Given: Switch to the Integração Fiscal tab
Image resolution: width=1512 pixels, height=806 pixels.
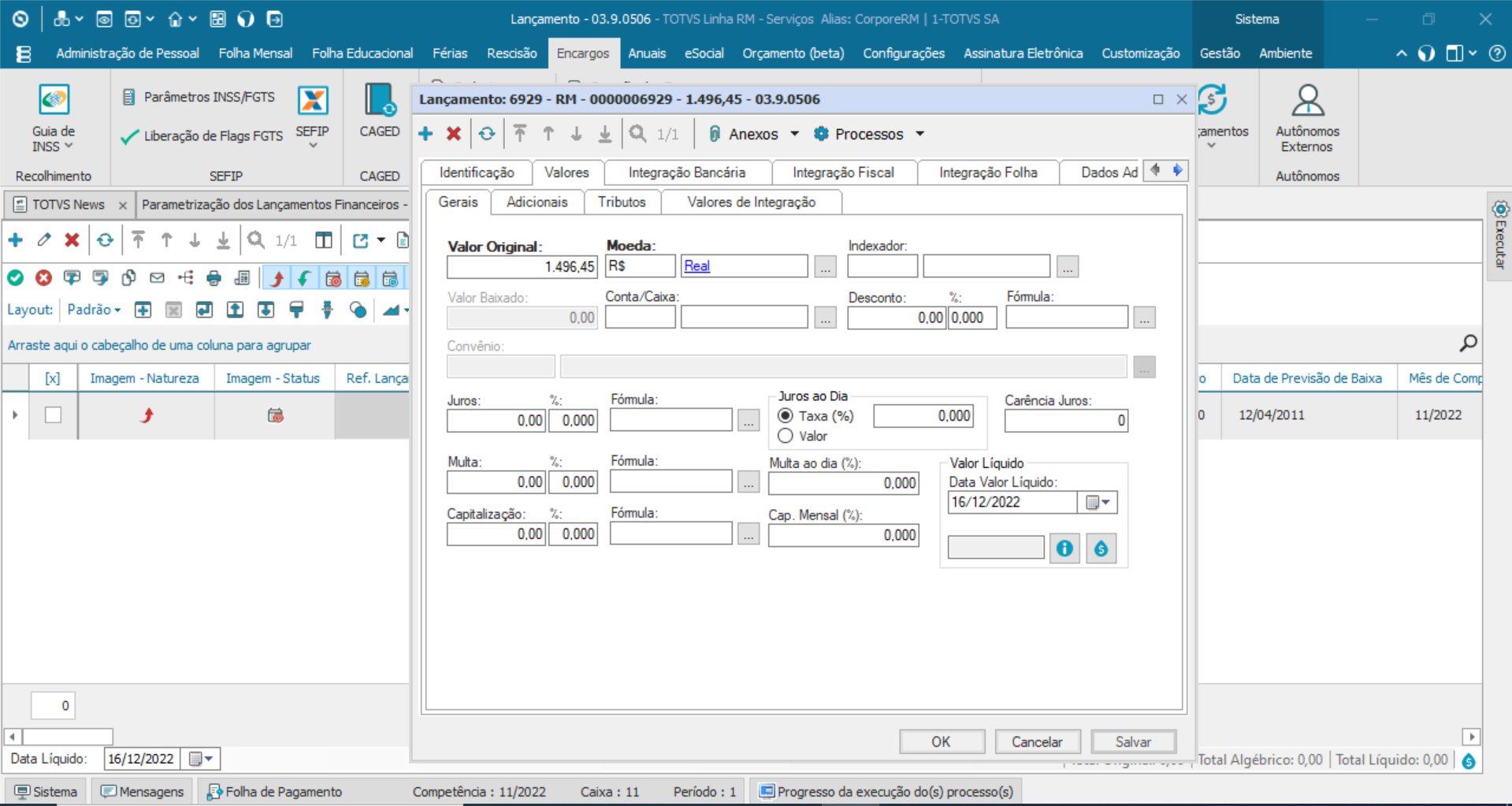Looking at the screenshot, I should pos(843,173).
